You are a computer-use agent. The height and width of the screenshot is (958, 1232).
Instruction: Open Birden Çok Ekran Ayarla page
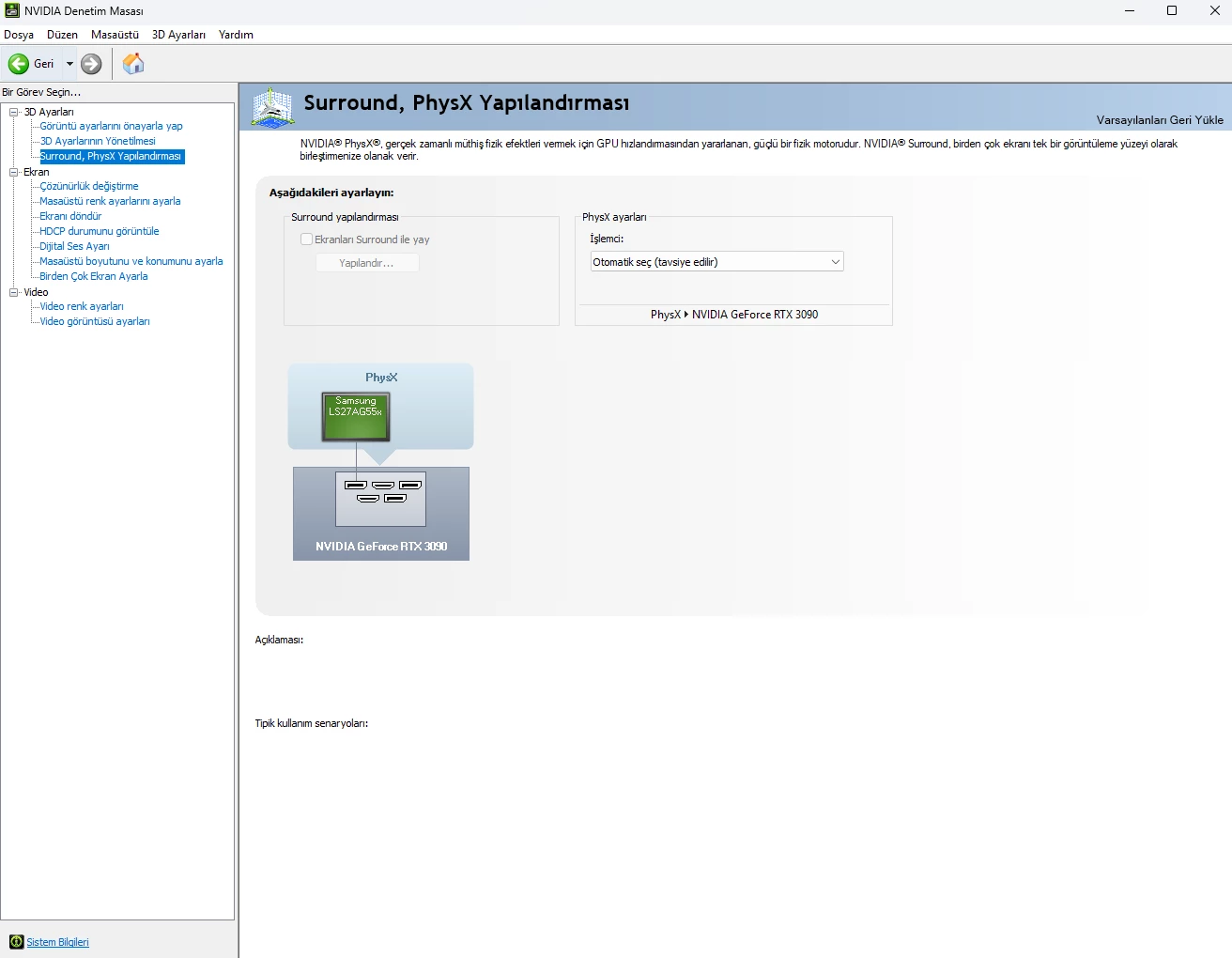click(x=93, y=276)
